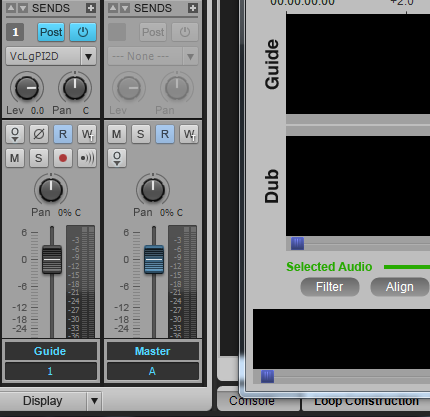Select the Guide track name label
This screenshot has width=430, height=417.
[51, 351]
